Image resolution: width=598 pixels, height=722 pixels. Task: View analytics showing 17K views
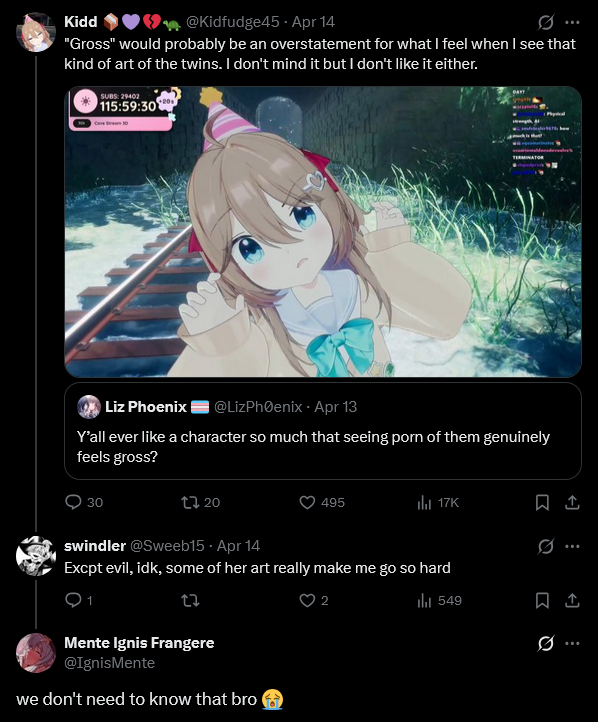tap(438, 502)
